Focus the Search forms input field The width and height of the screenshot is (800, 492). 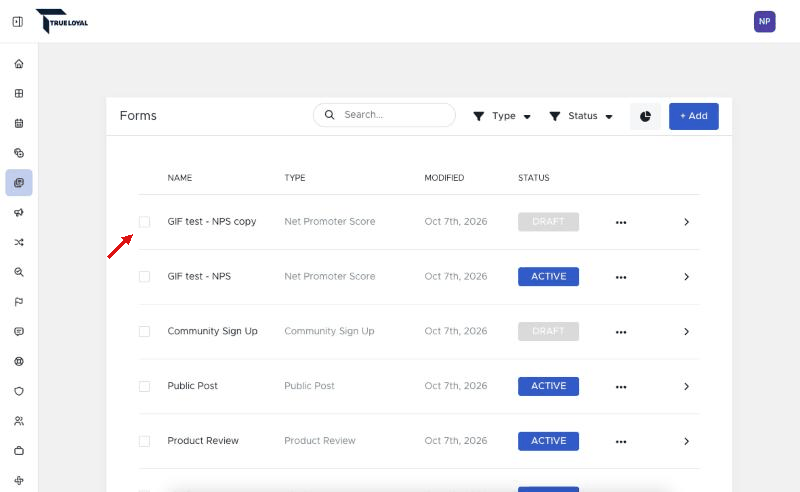(x=384, y=115)
